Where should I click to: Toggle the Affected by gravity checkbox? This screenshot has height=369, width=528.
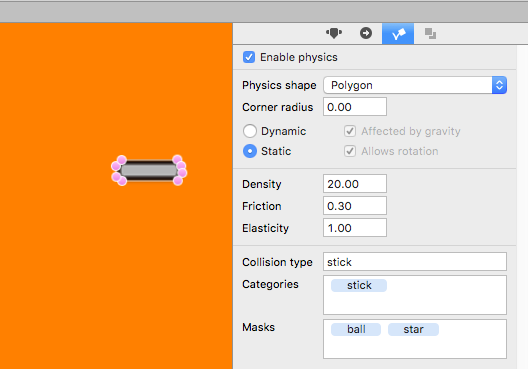[350, 131]
